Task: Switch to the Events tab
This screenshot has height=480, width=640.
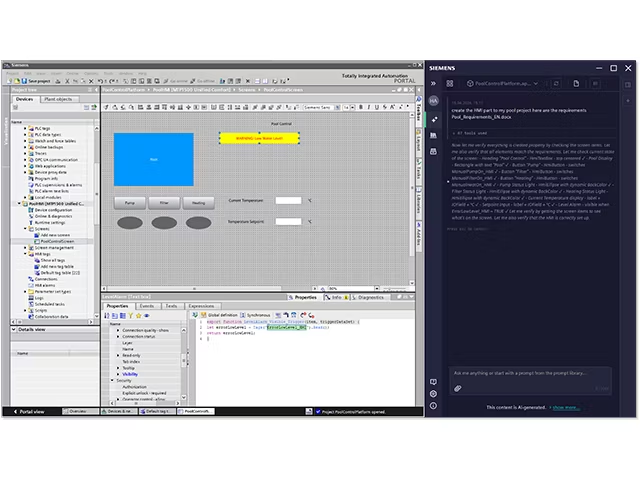Action: 146,305
